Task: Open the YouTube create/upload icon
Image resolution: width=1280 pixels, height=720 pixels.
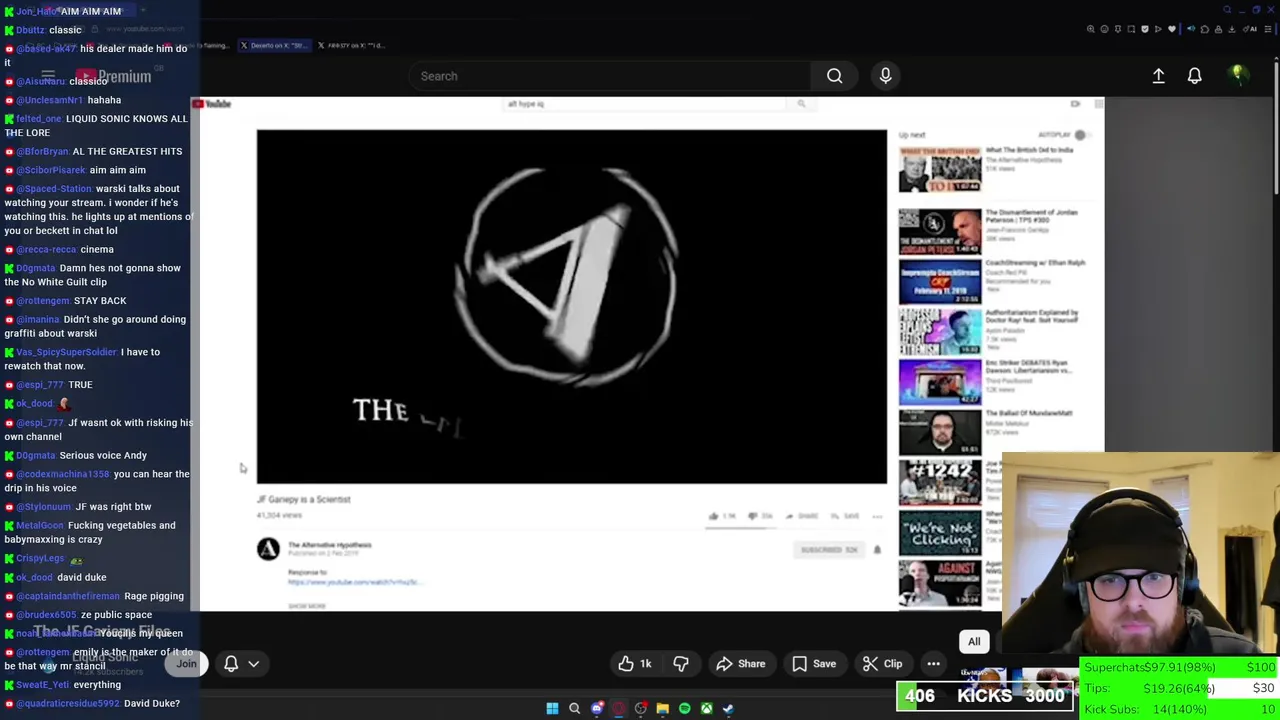Action: pyautogui.click(x=1158, y=76)
